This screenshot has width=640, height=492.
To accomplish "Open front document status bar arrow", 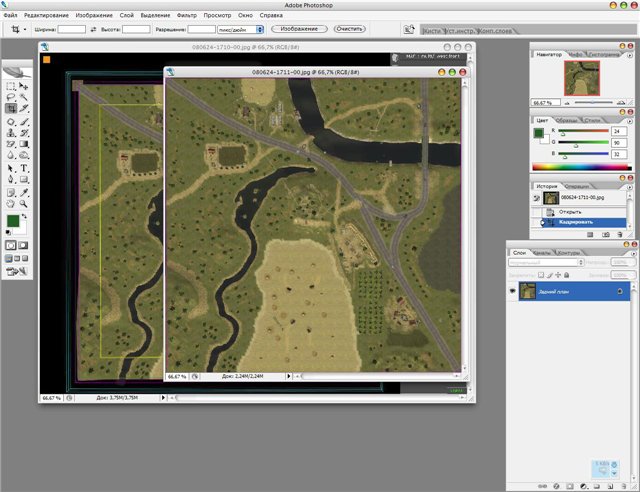I will [289, 376].
